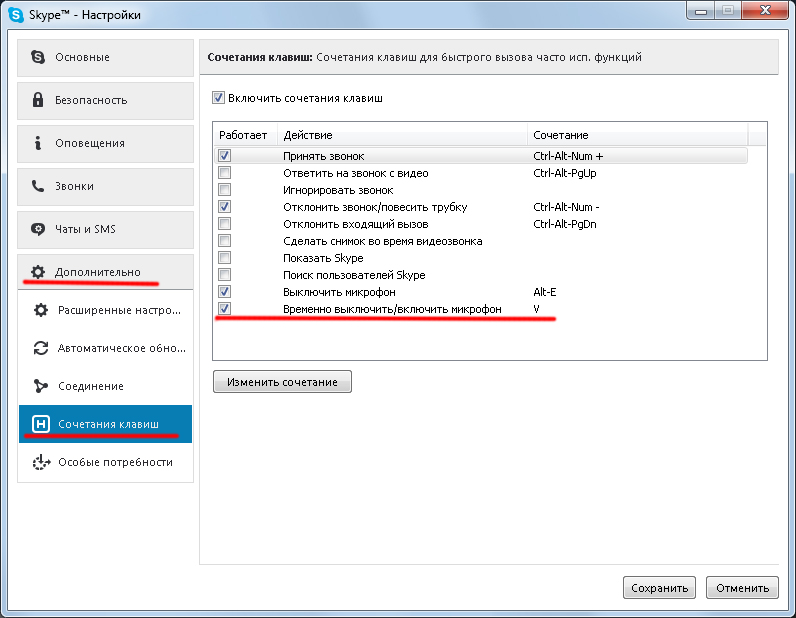Viewport: 796px width, 618px height.
Task: Enable Отклонить входящий вызов checkbox
Action: (224, 223)
